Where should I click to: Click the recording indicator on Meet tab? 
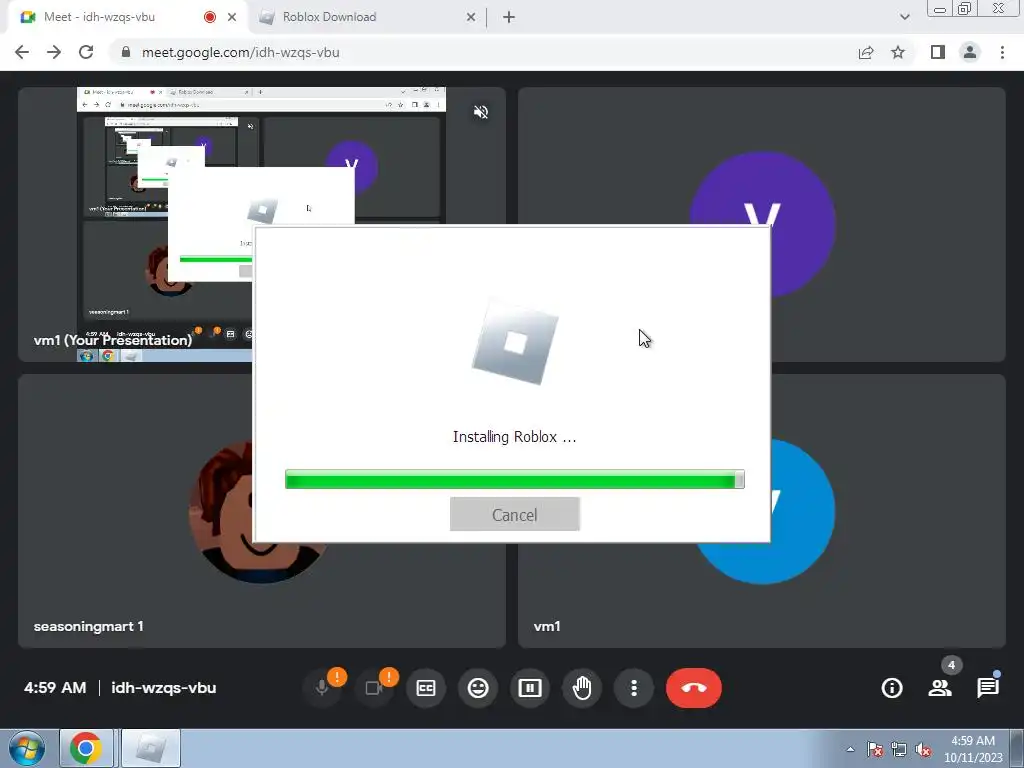coord(210,17)
